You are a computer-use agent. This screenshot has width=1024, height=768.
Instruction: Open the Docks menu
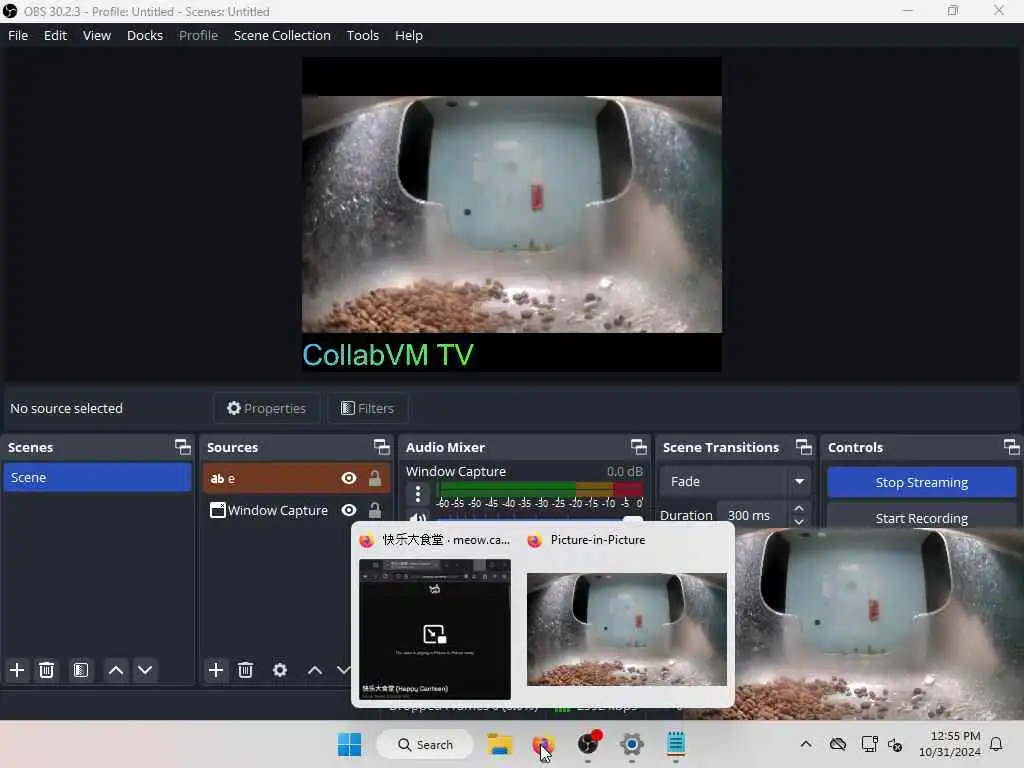[145, 35]
